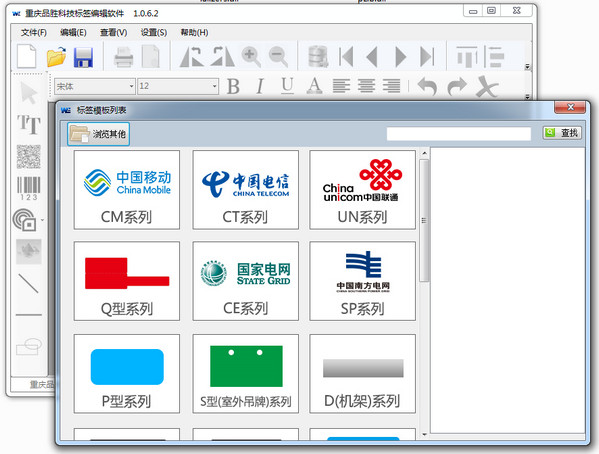Screen dimensions: 599x454
Task: Click the page preview icon beside printer
Action: [x=151, y=57]
